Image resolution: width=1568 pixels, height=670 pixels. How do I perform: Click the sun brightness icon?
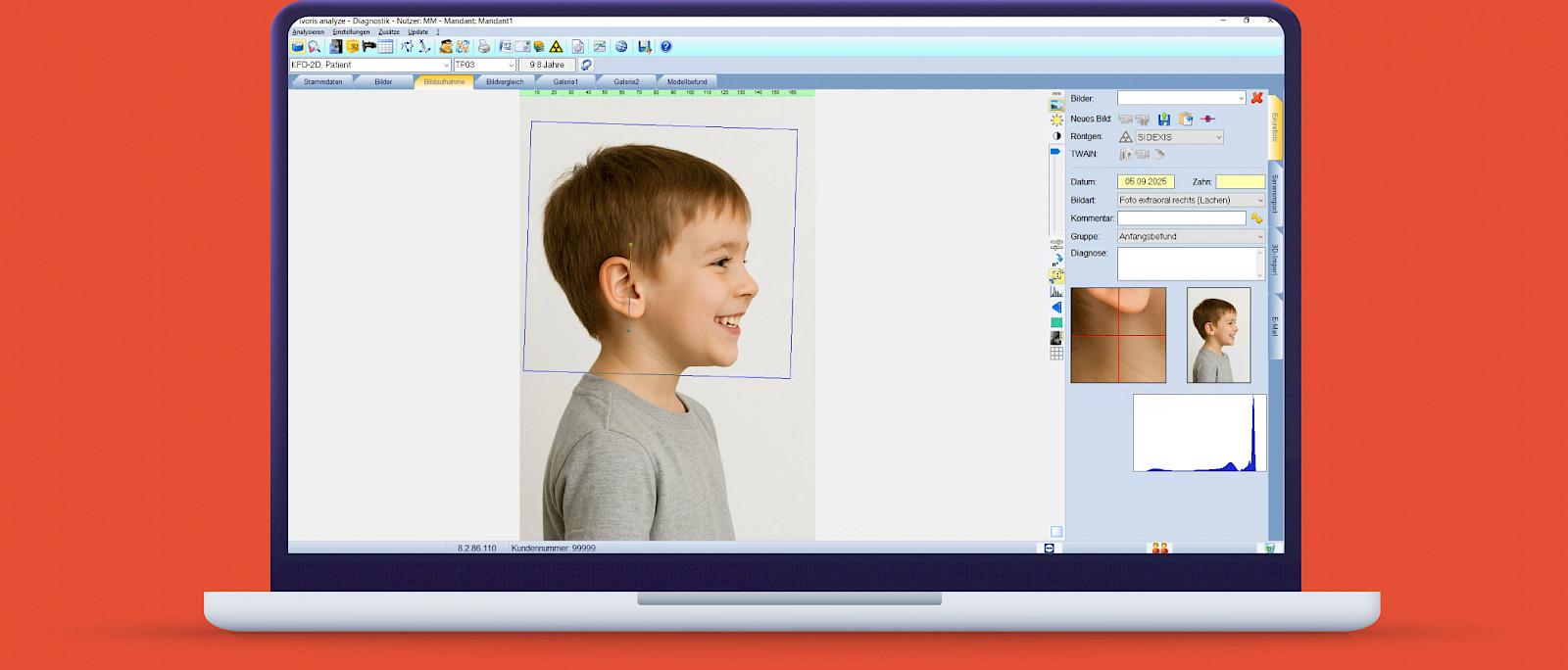[x=1056, y=120]
